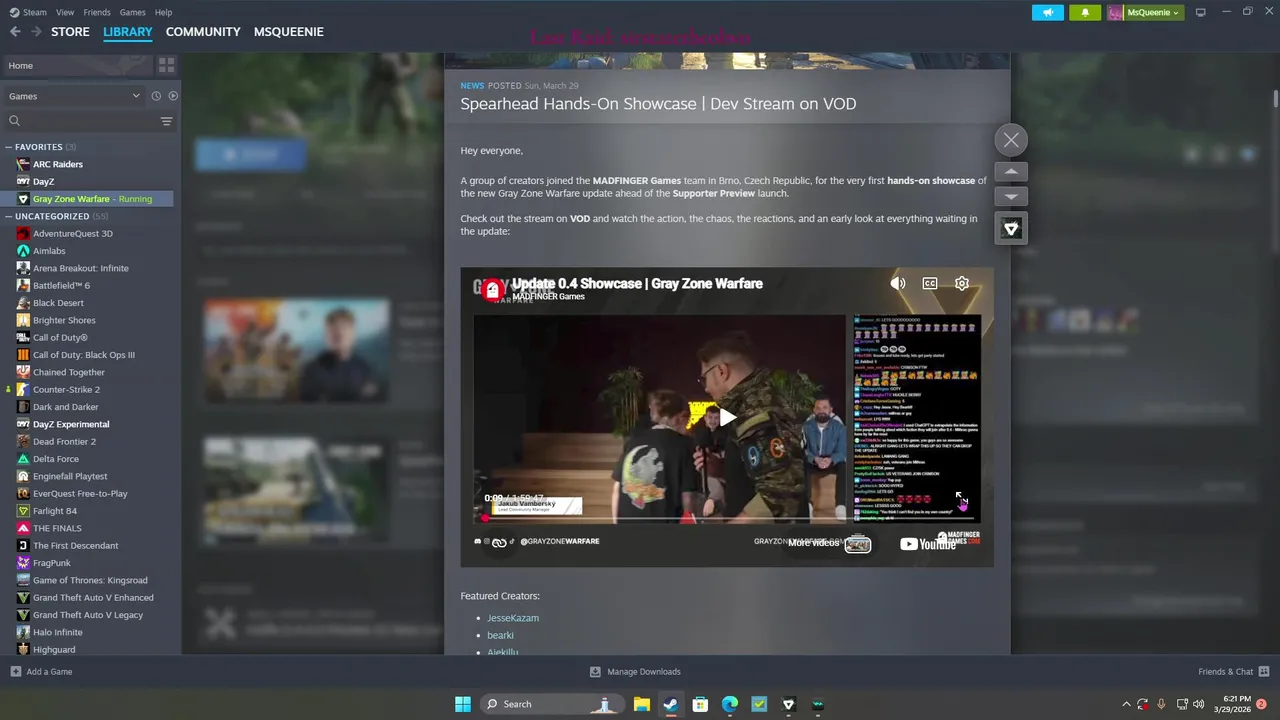Open the volume control in system tray
Screen dimensions: 1280x720
coord(1198,704)
